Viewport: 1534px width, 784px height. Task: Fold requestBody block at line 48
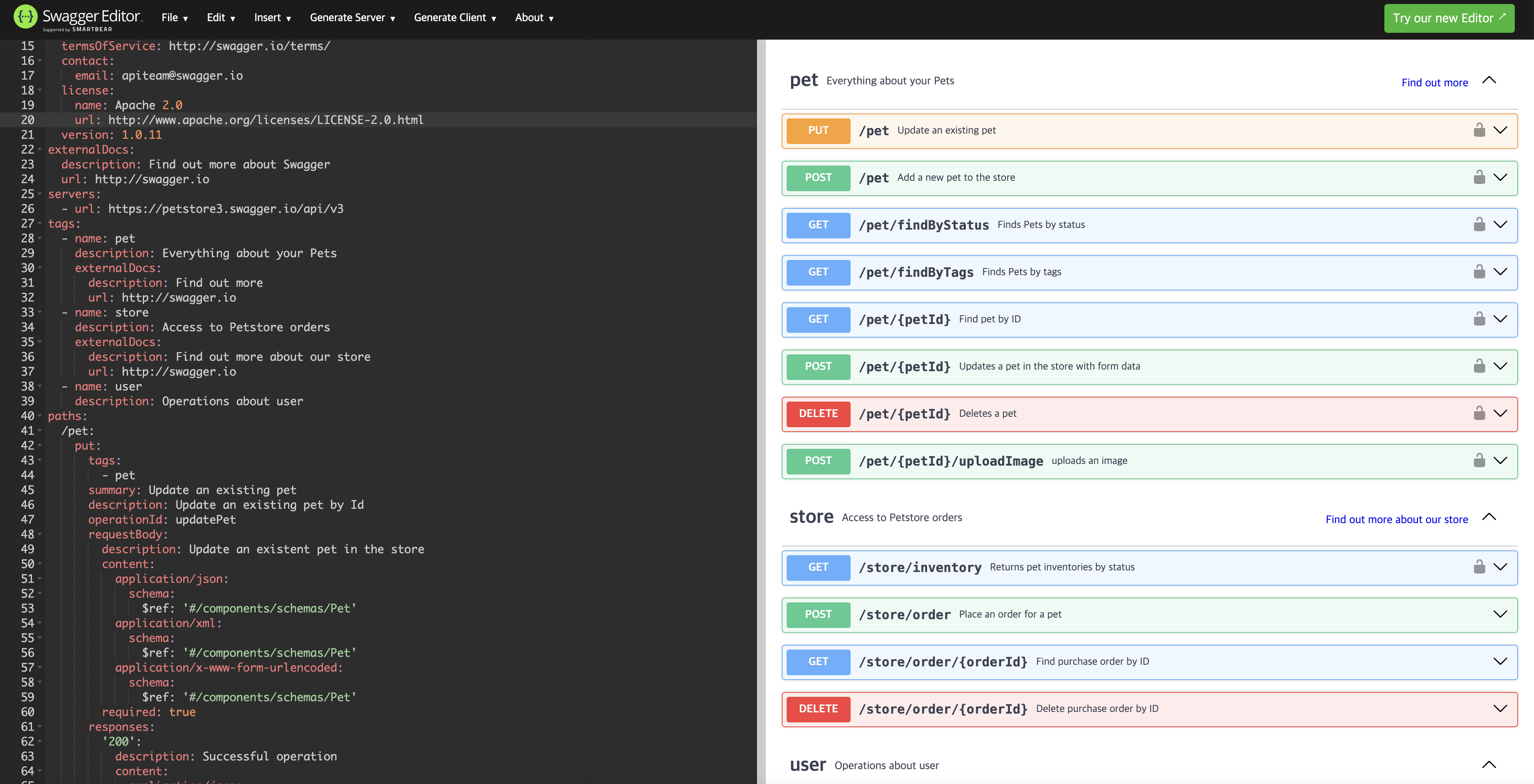(40, 534)
